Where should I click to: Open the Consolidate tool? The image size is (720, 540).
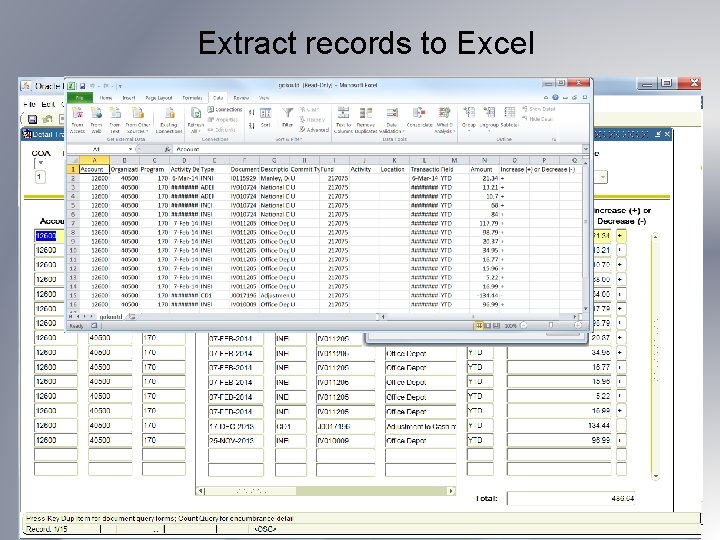point(419,118)
